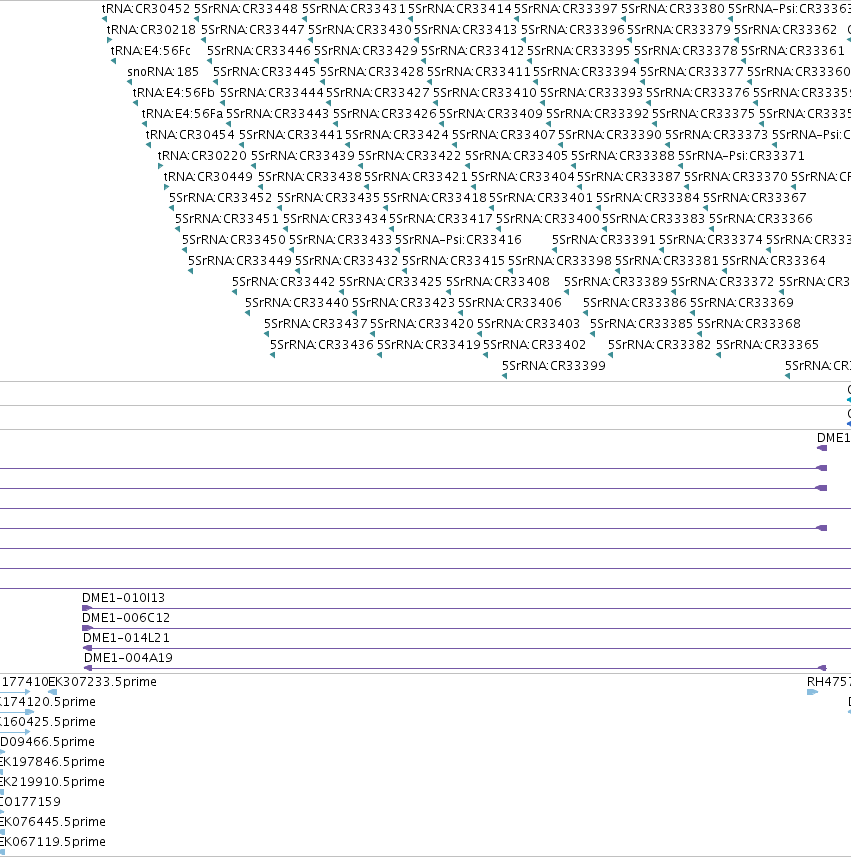This screenshot has width=851, height=857.
Task: Select 5SrRNA:CR33440 gene label
Action: (x=297, y=302)
